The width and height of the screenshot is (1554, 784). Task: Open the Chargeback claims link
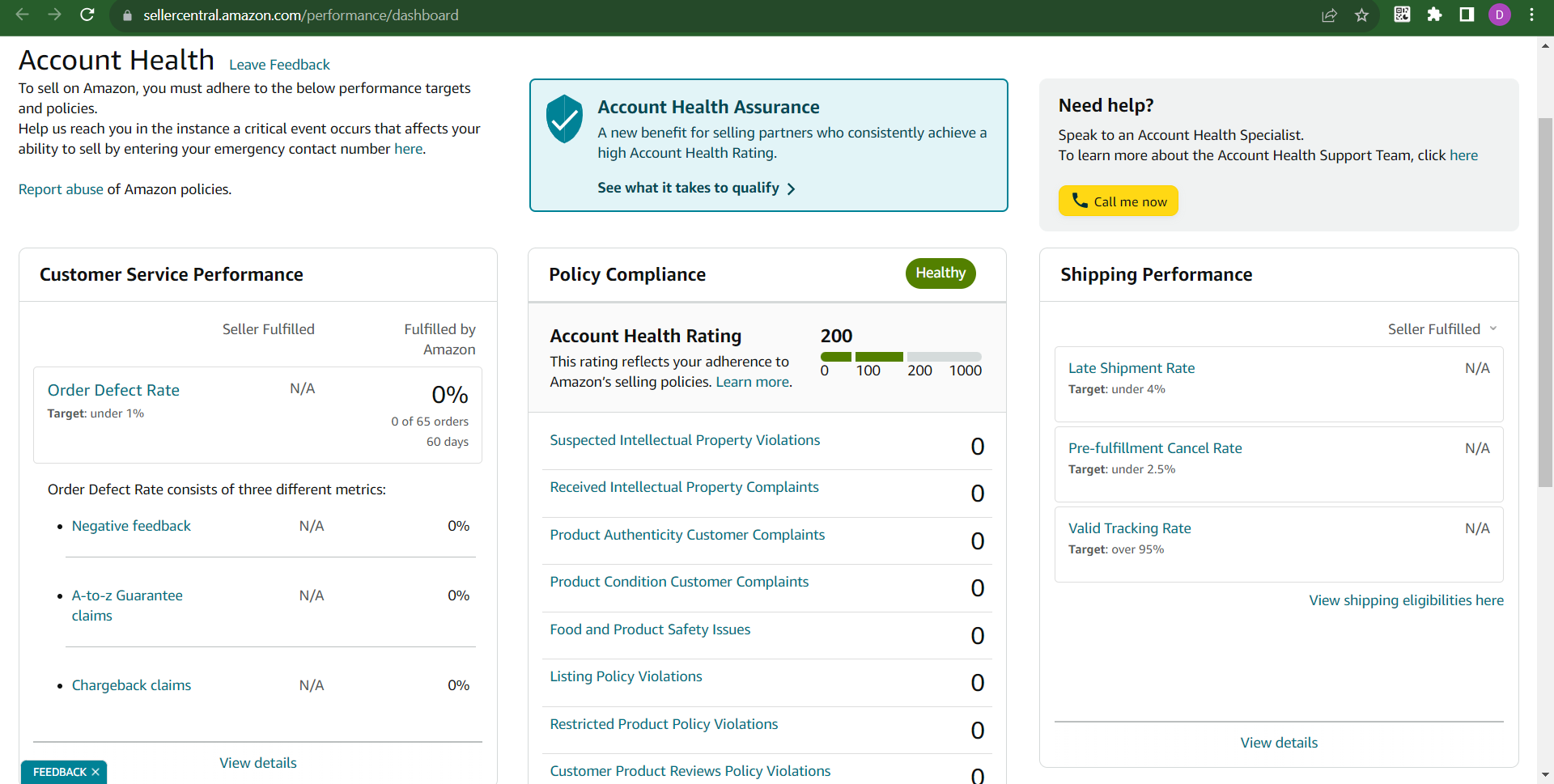coord(131,685)
